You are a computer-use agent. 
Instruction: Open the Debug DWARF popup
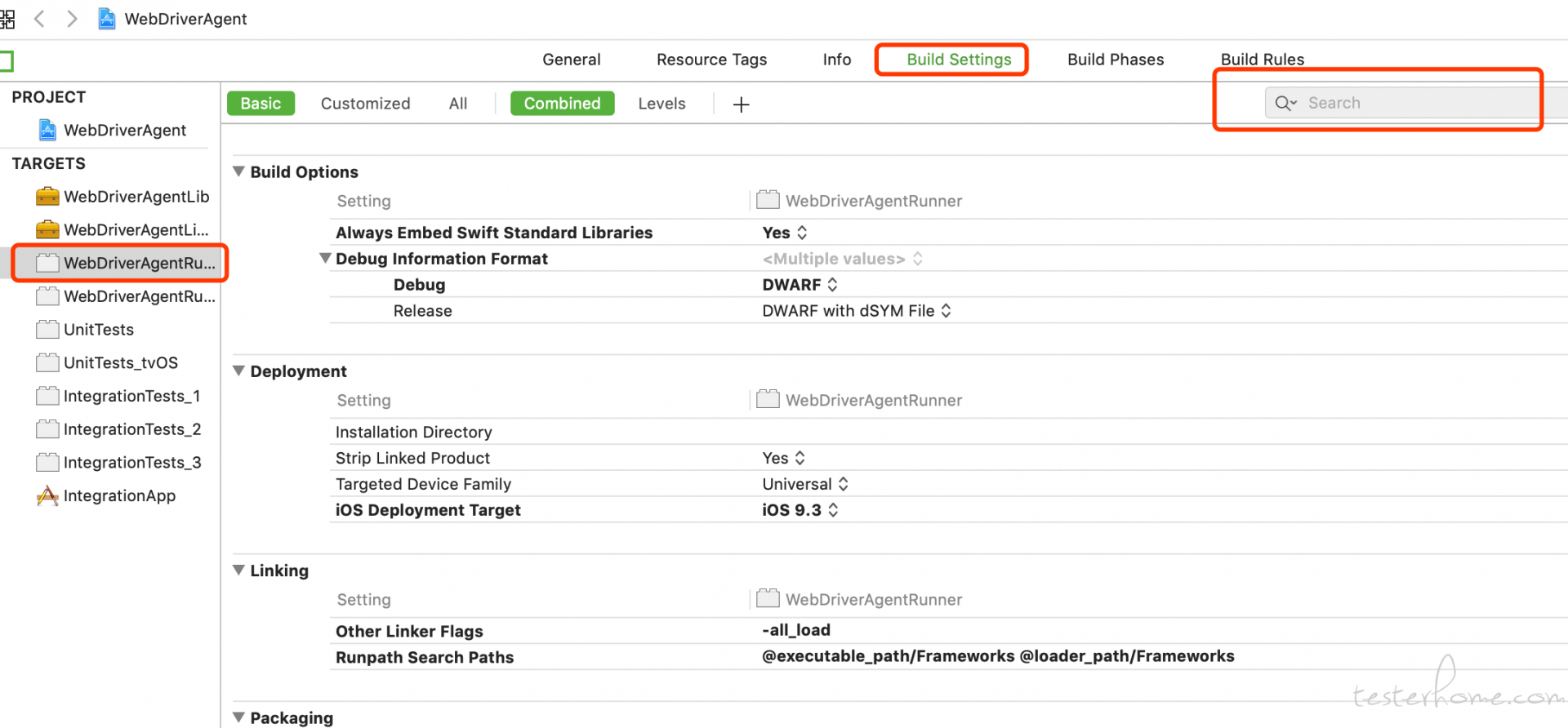click(x=800, y=285)
